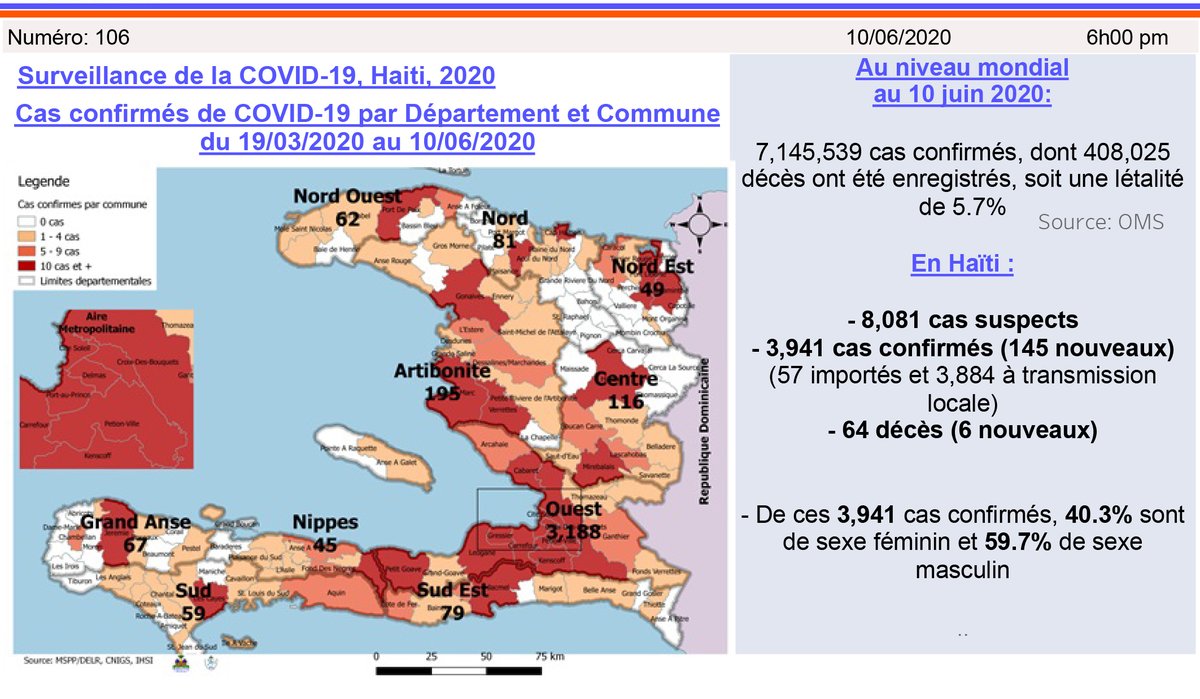Click the 'du 19/03/2020 au 10/06/2020' date range
The height and width of the screenshot is (699, 1200).
[x=367, y=142]
